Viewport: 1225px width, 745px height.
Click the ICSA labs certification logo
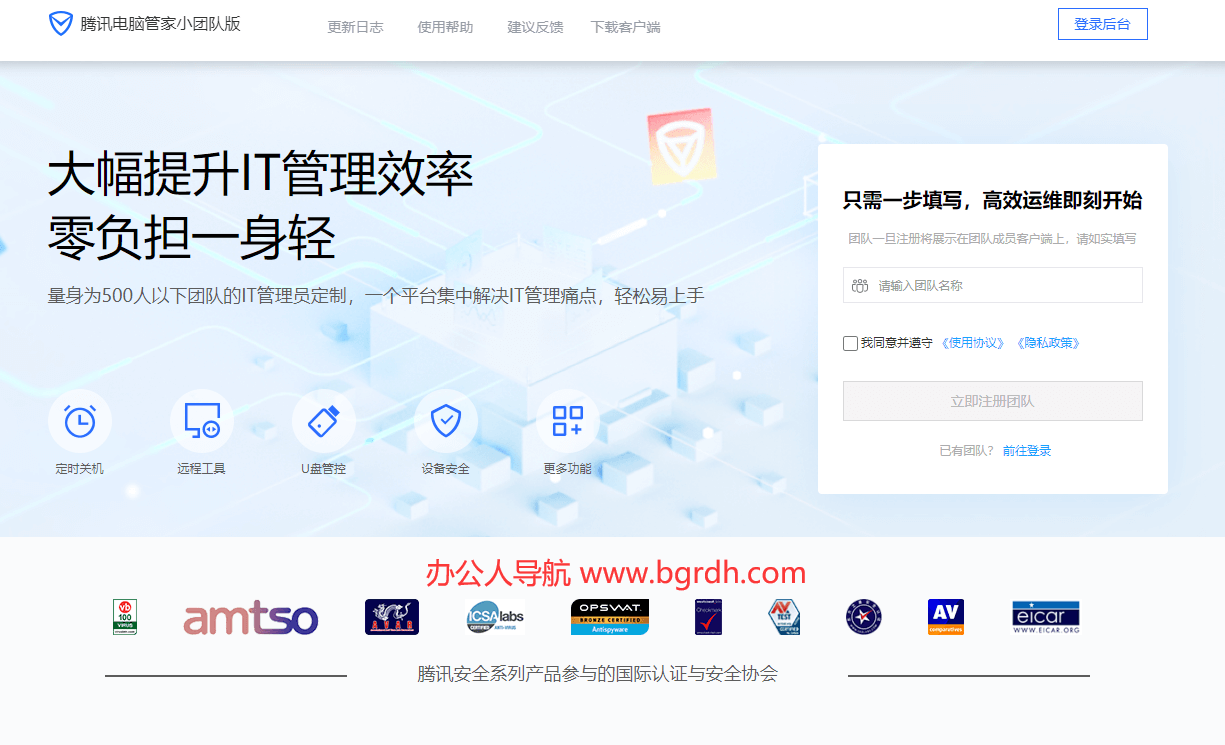click(x=495, y=618)
